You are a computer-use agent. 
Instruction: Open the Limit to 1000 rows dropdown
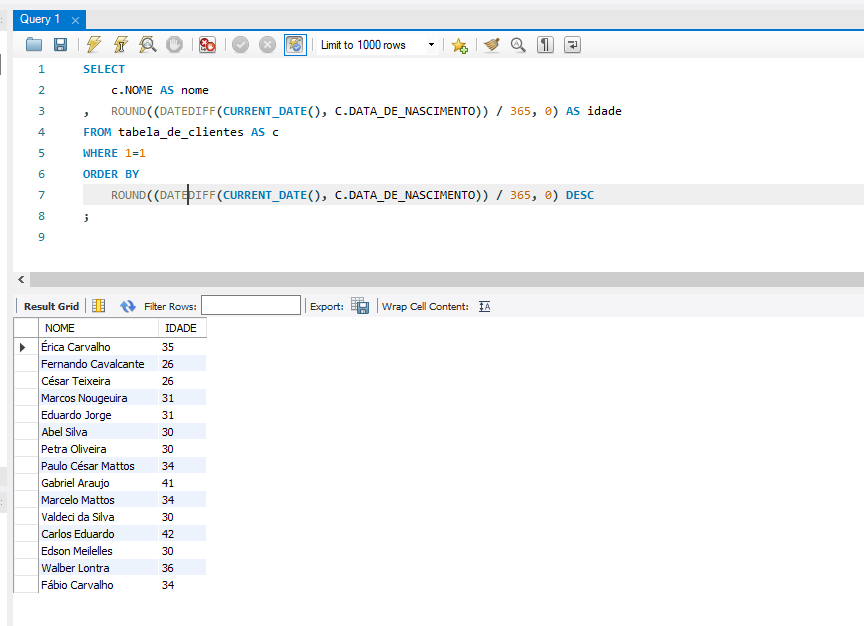pyautogui.click(x=431, y=45)
